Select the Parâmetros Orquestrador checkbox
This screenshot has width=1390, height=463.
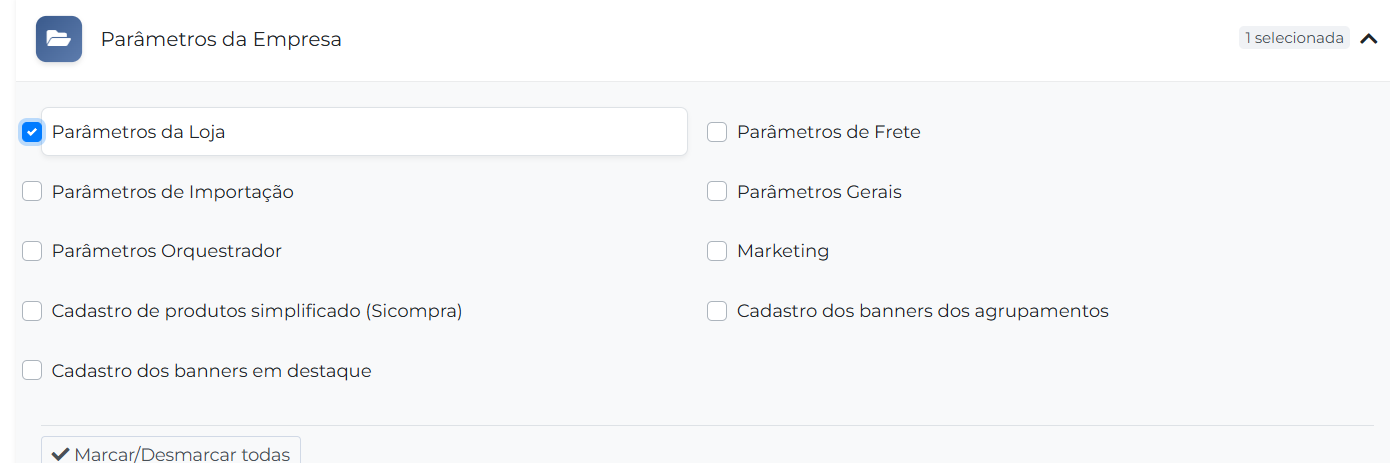32,251
